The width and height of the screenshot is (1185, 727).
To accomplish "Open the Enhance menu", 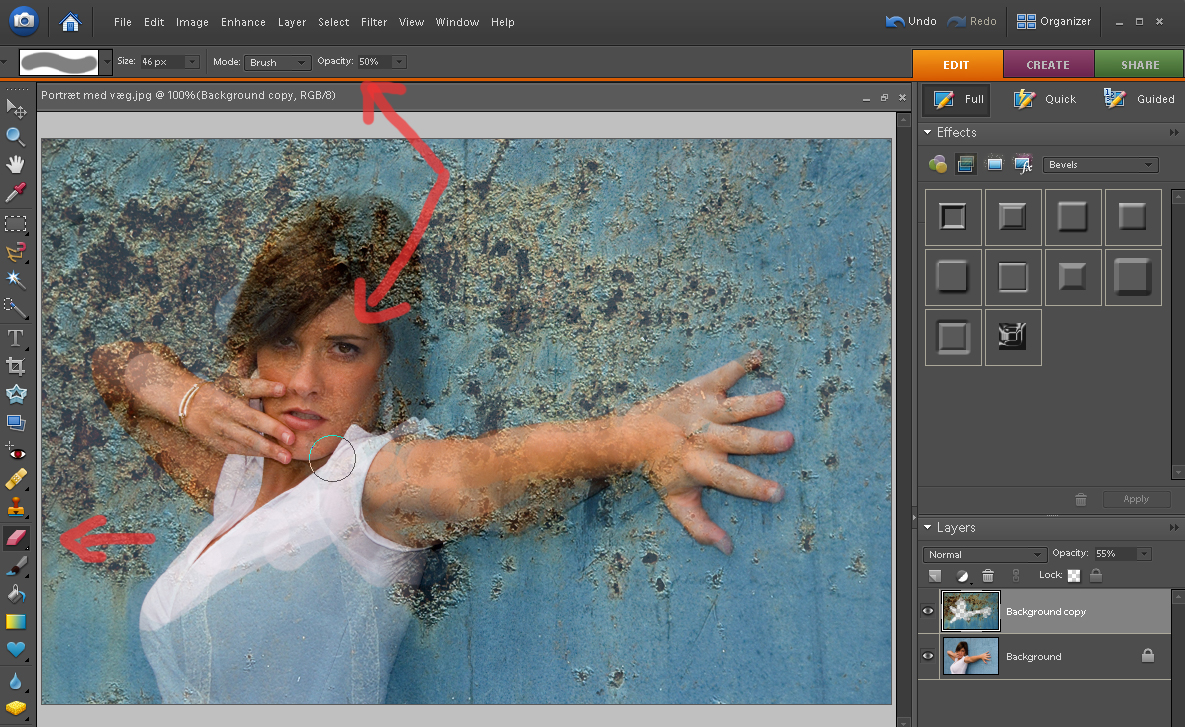I will [x=243, y=22].
